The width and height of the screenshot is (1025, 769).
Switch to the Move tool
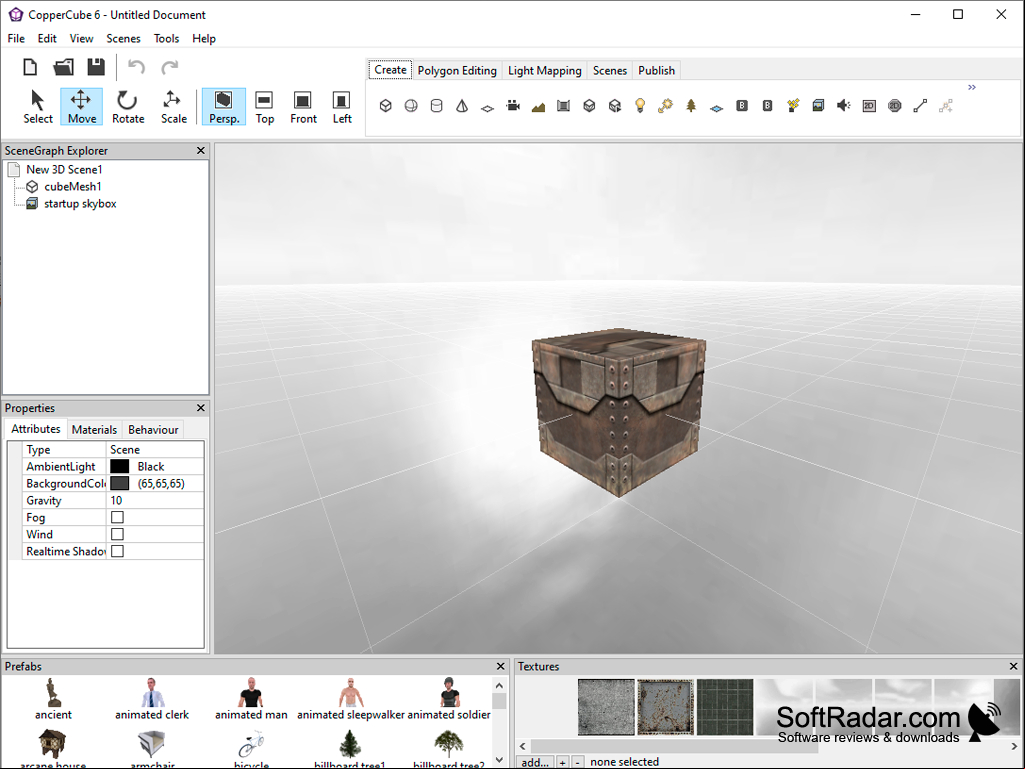pyautogui.click(x=81, y=107)
